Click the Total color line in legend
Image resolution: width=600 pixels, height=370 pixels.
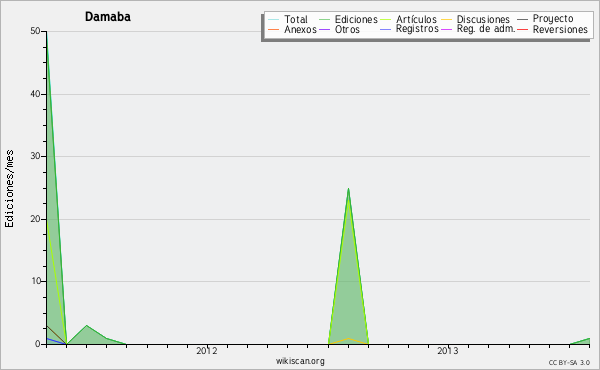click(274, 20)
